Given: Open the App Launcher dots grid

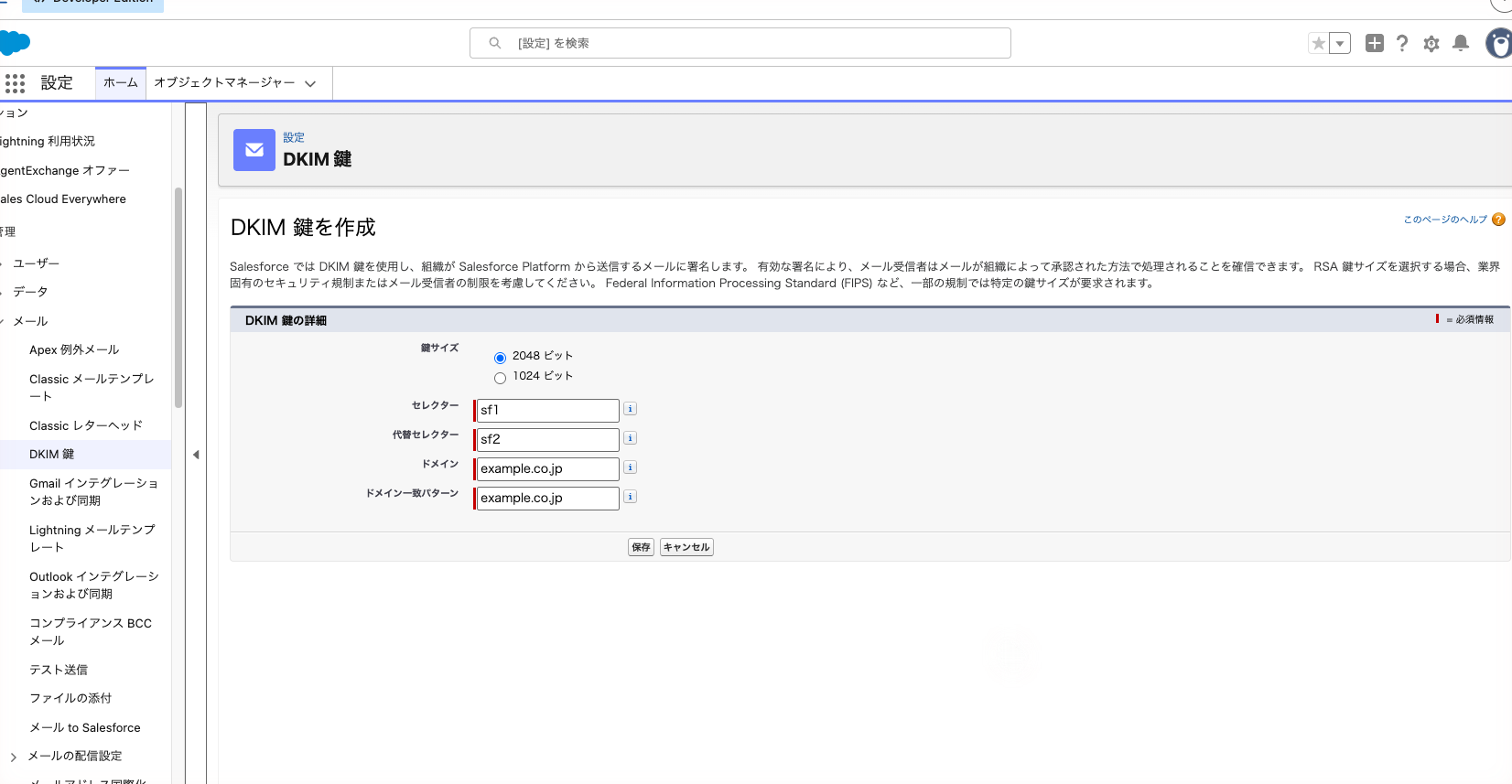Looking at the screenshot, I should pos(15,83).
